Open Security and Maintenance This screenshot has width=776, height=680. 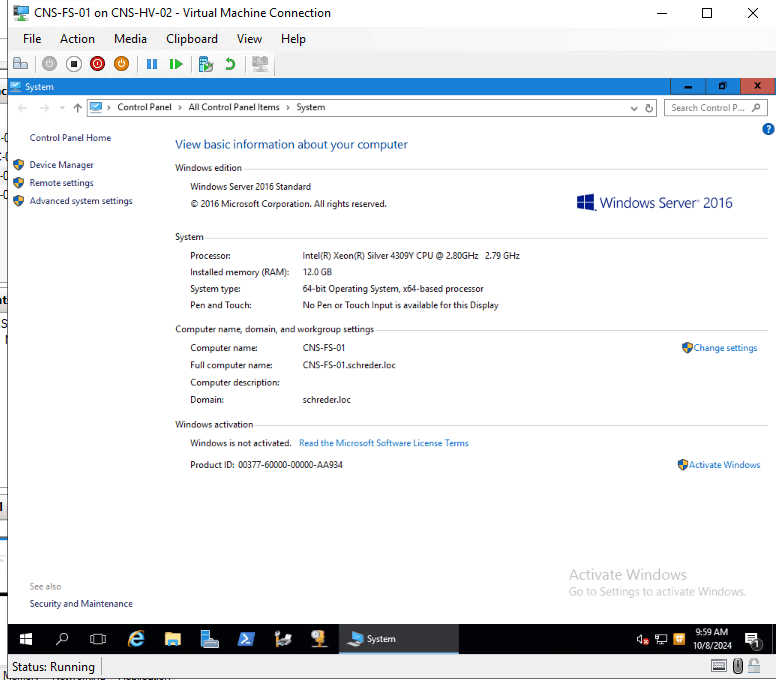(81, 604)
